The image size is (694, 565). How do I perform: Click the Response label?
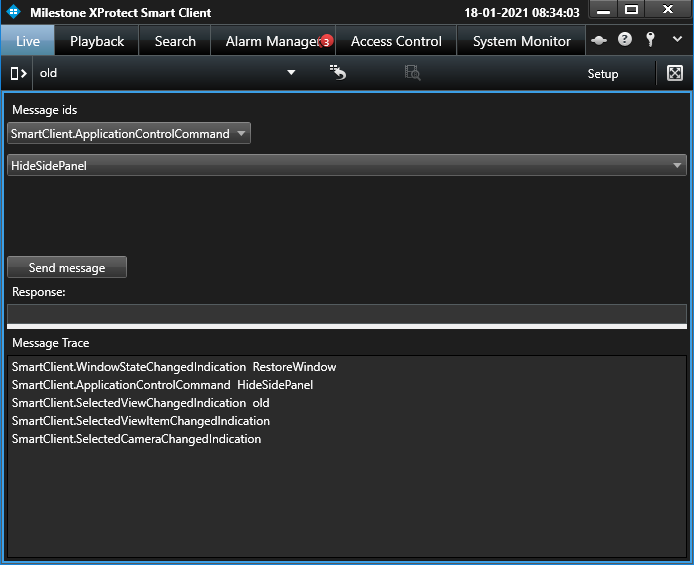coord(39,292)
